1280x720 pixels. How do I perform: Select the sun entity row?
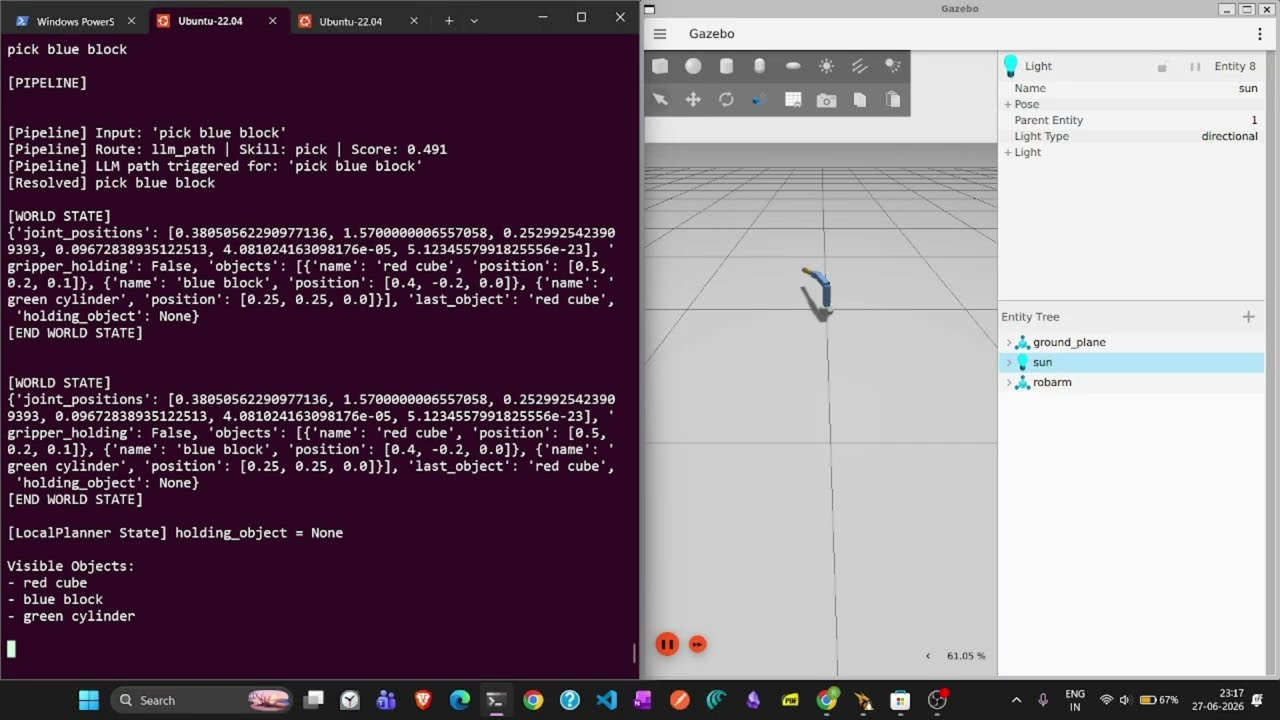[1131, 362]
